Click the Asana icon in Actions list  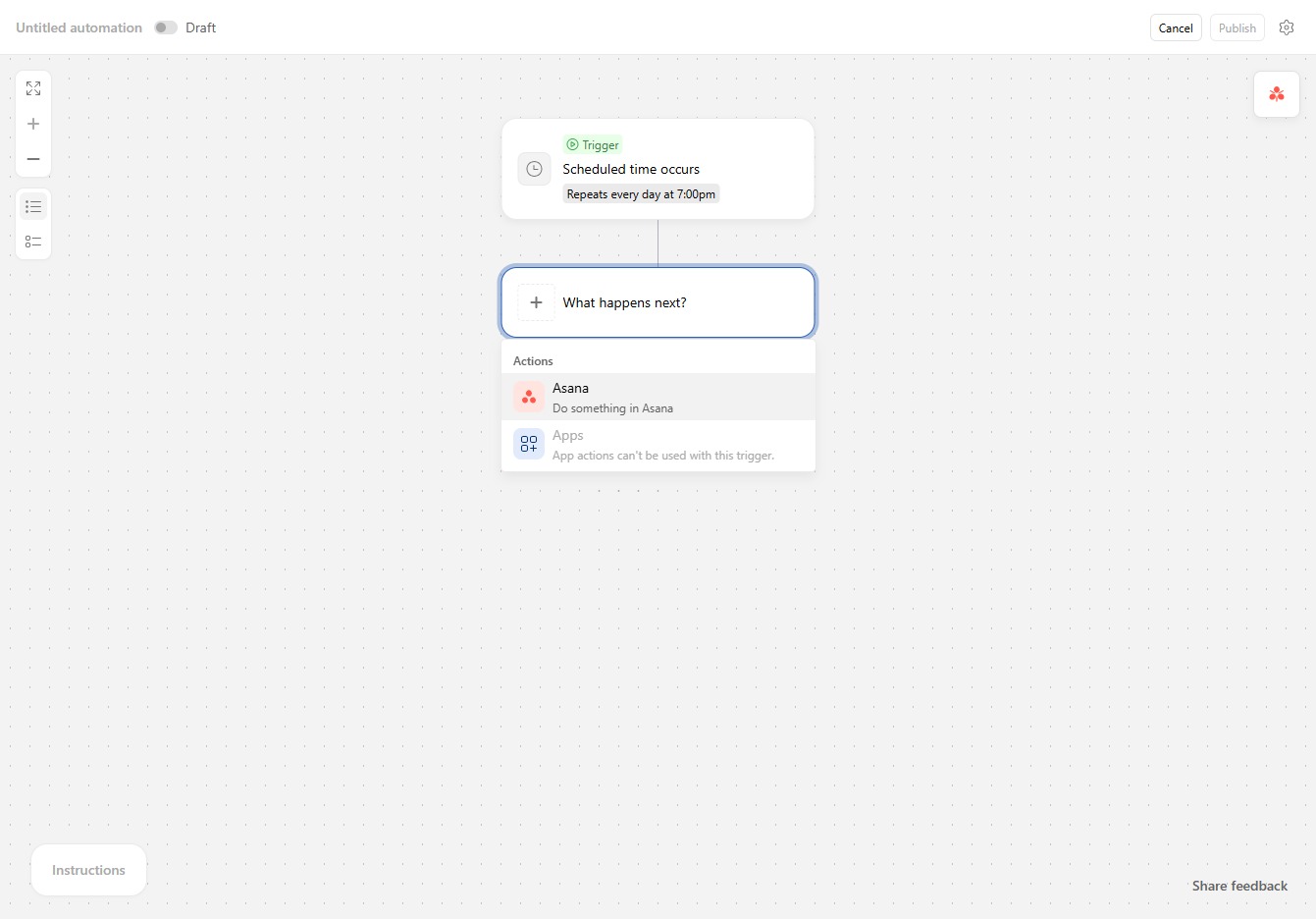529,397
